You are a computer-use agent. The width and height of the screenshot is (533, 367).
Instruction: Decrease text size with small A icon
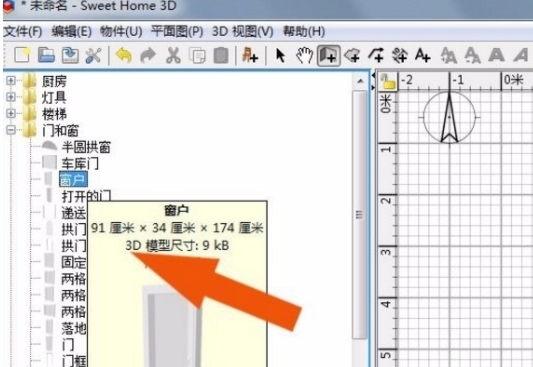tap(472, 55)
